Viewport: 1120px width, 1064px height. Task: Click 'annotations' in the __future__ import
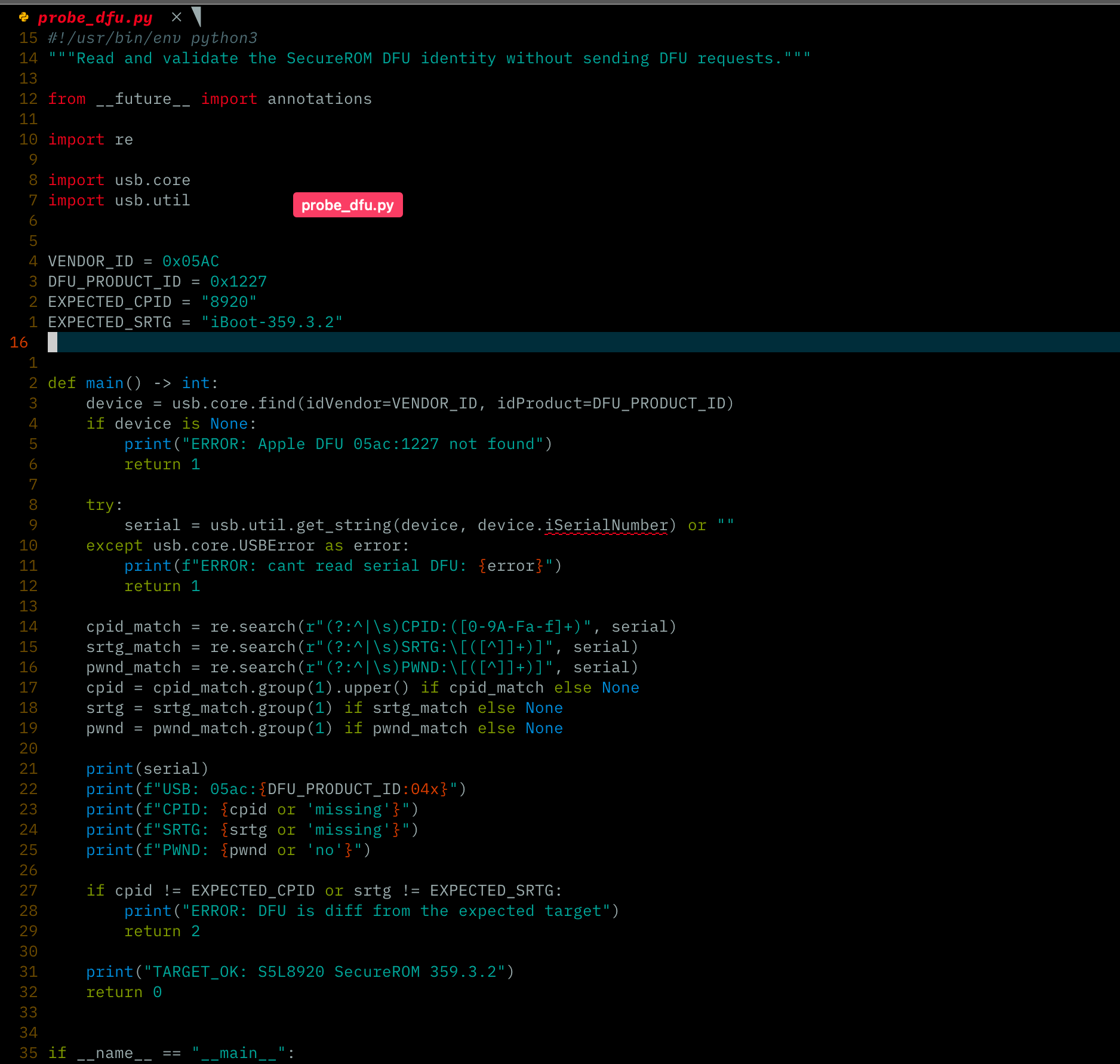[x=319, y=99]
